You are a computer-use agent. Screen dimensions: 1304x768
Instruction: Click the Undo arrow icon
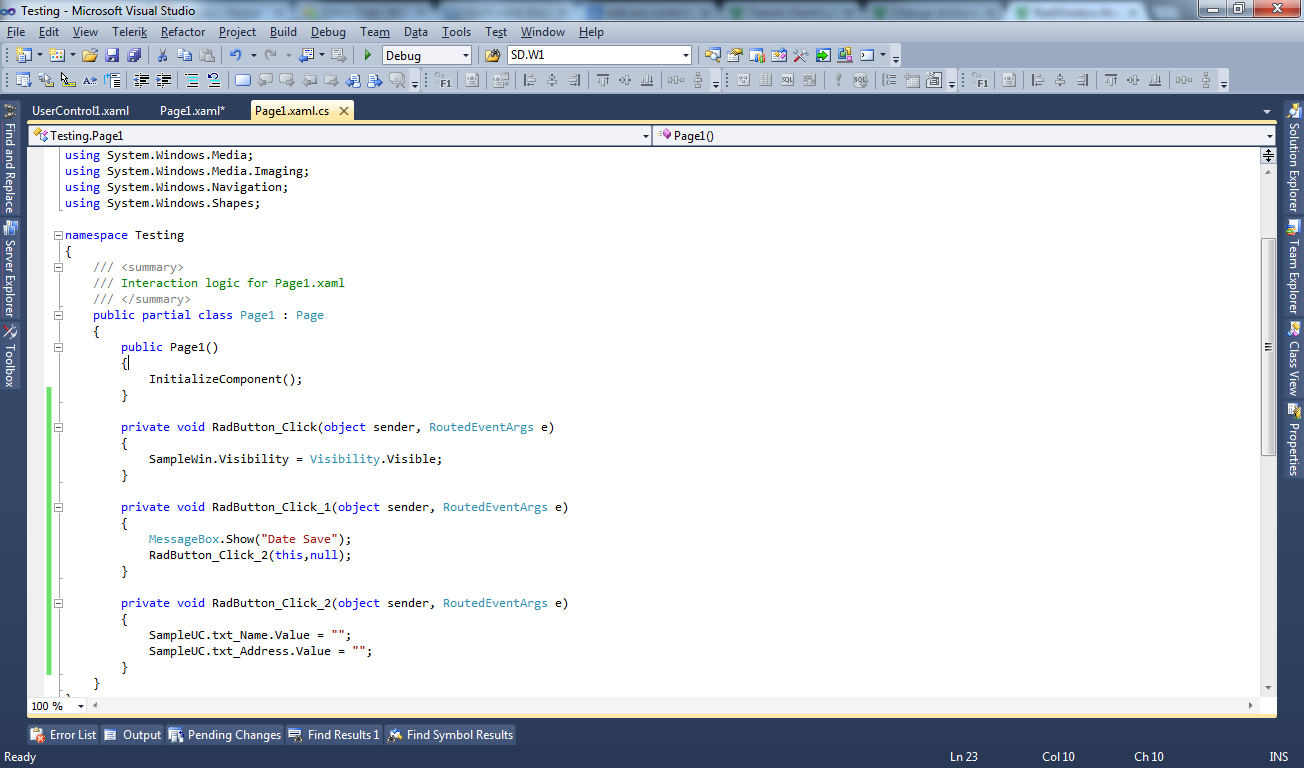click(x=235, y=55)
